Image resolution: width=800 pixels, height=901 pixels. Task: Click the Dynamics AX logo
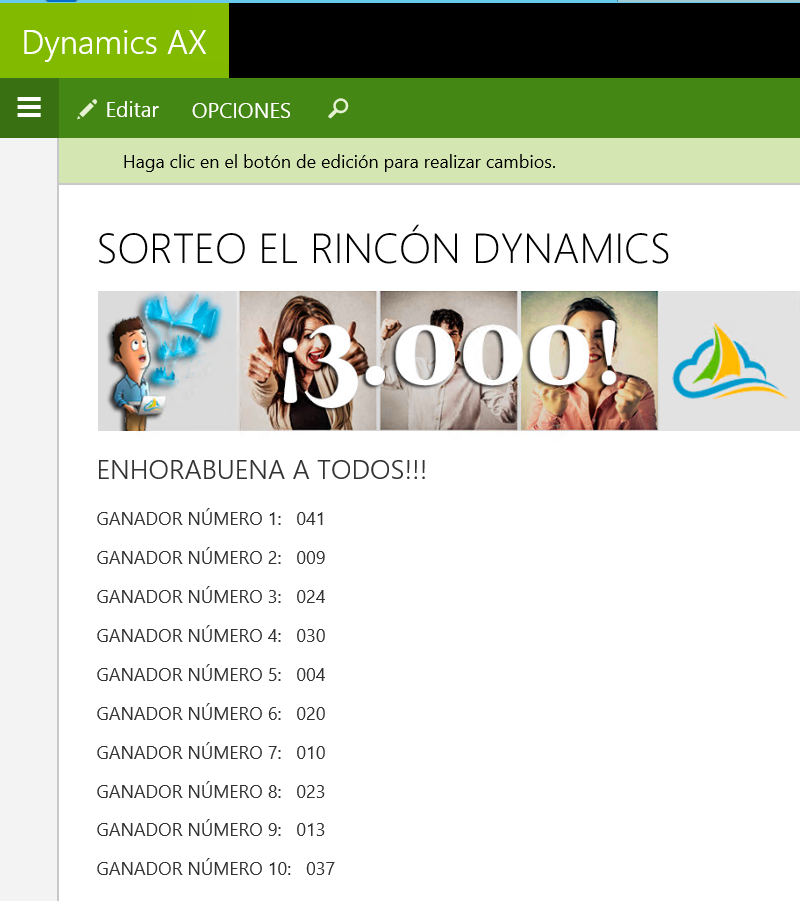pyautogui.click(x=114, y=41)
